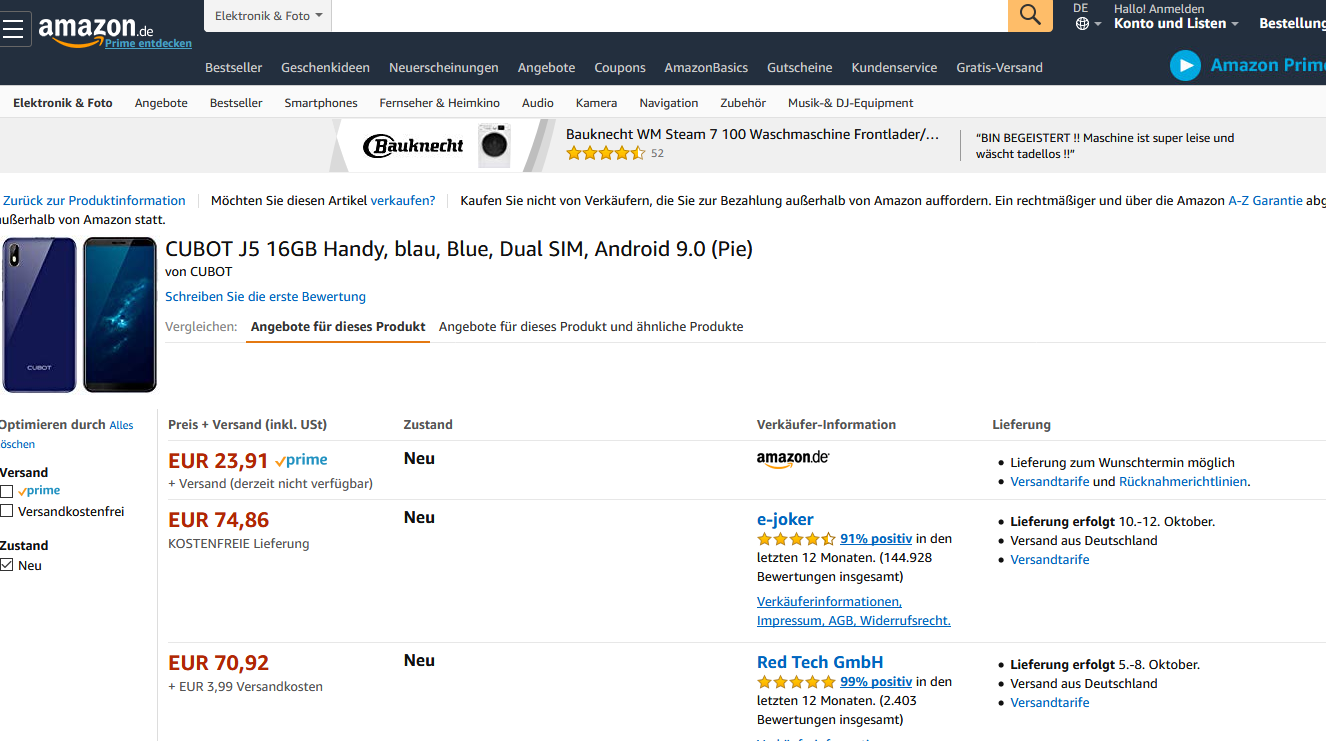Click into the search input field
The image size is (1326, 741).
(x=669, y=16)
